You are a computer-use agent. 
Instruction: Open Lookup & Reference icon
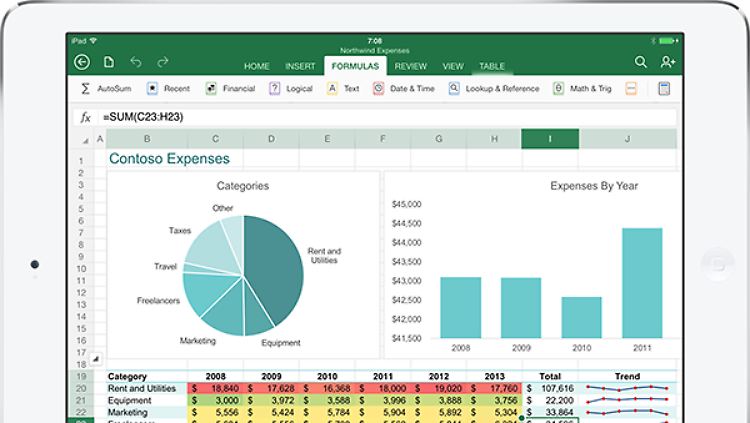click(x=454, y=89)
